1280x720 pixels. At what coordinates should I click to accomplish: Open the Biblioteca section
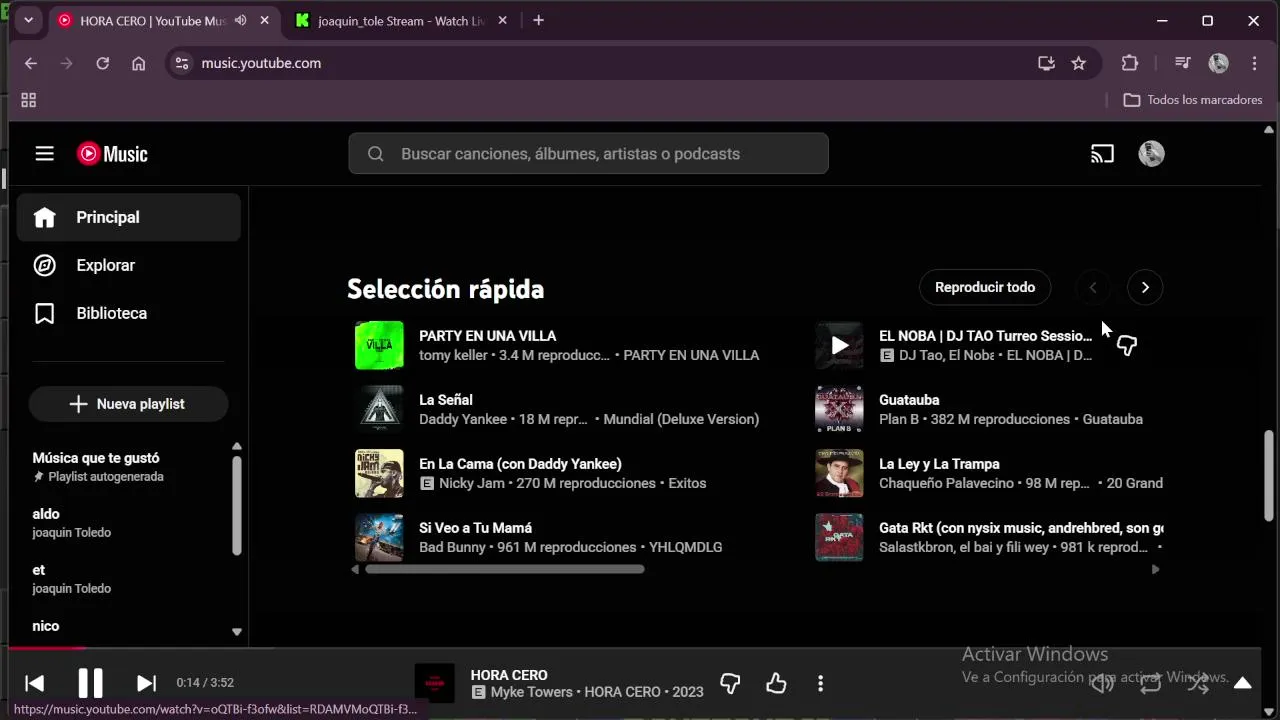click(x=129, y=313)
